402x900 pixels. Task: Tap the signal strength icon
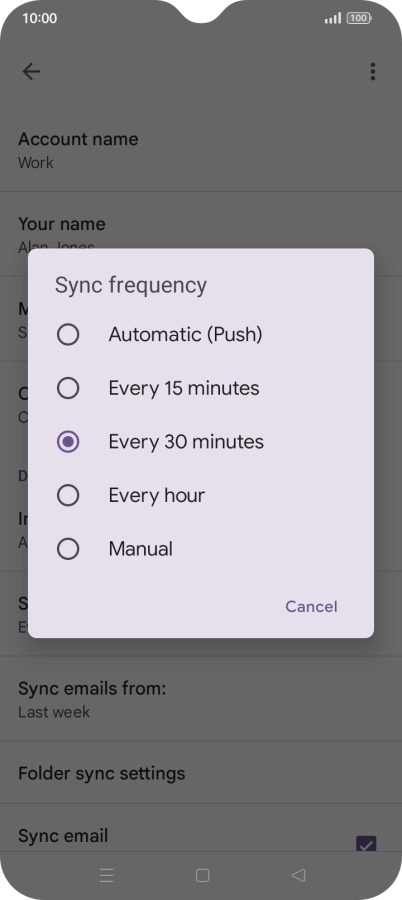point(333,18)
